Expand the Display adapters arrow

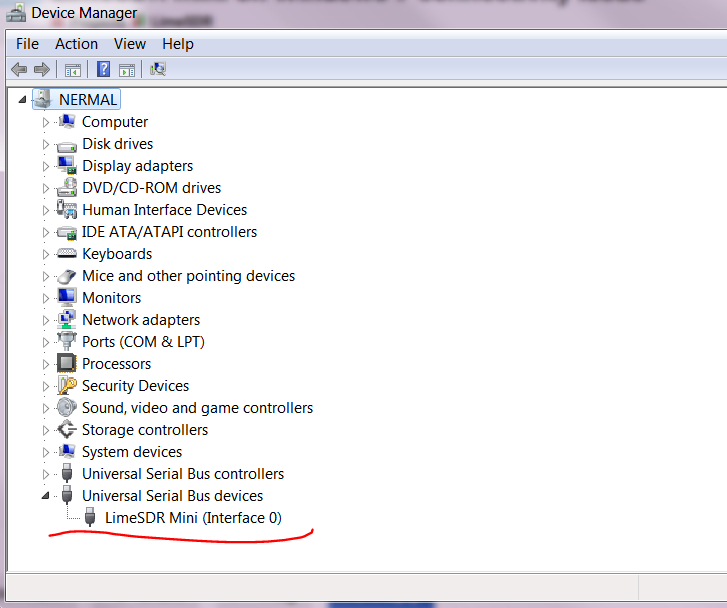pyautogui.click(x=45, y=166)
